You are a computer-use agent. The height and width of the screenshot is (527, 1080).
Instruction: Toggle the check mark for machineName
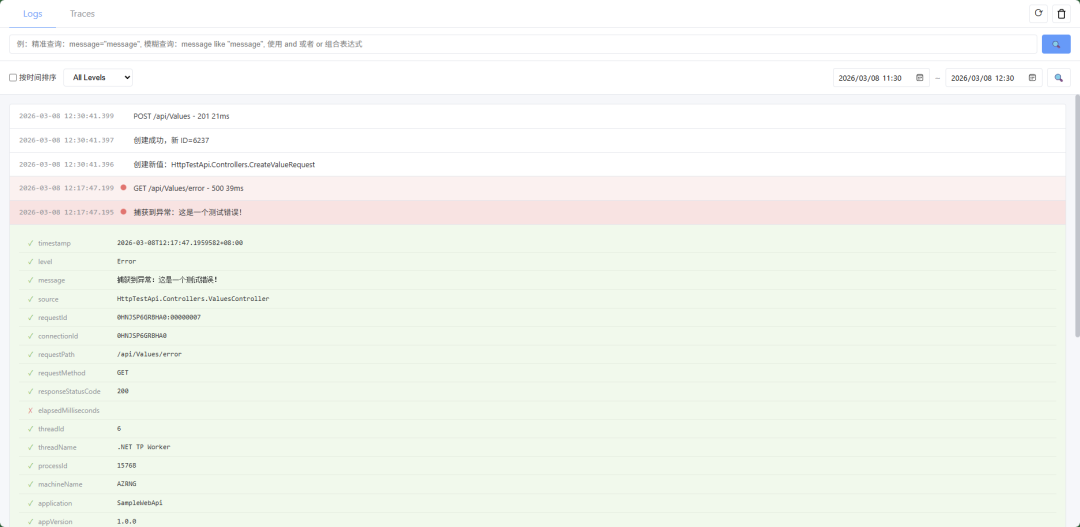point(30,484)
